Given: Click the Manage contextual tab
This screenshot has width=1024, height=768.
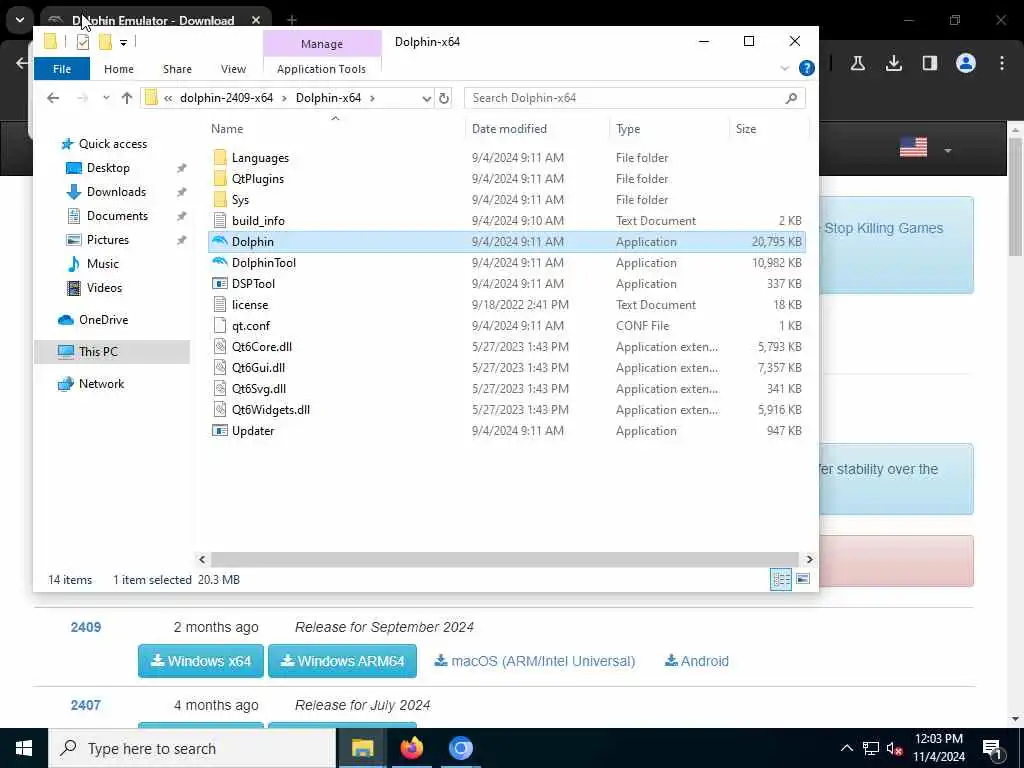Looking at the screenshot, I should 322,44.
